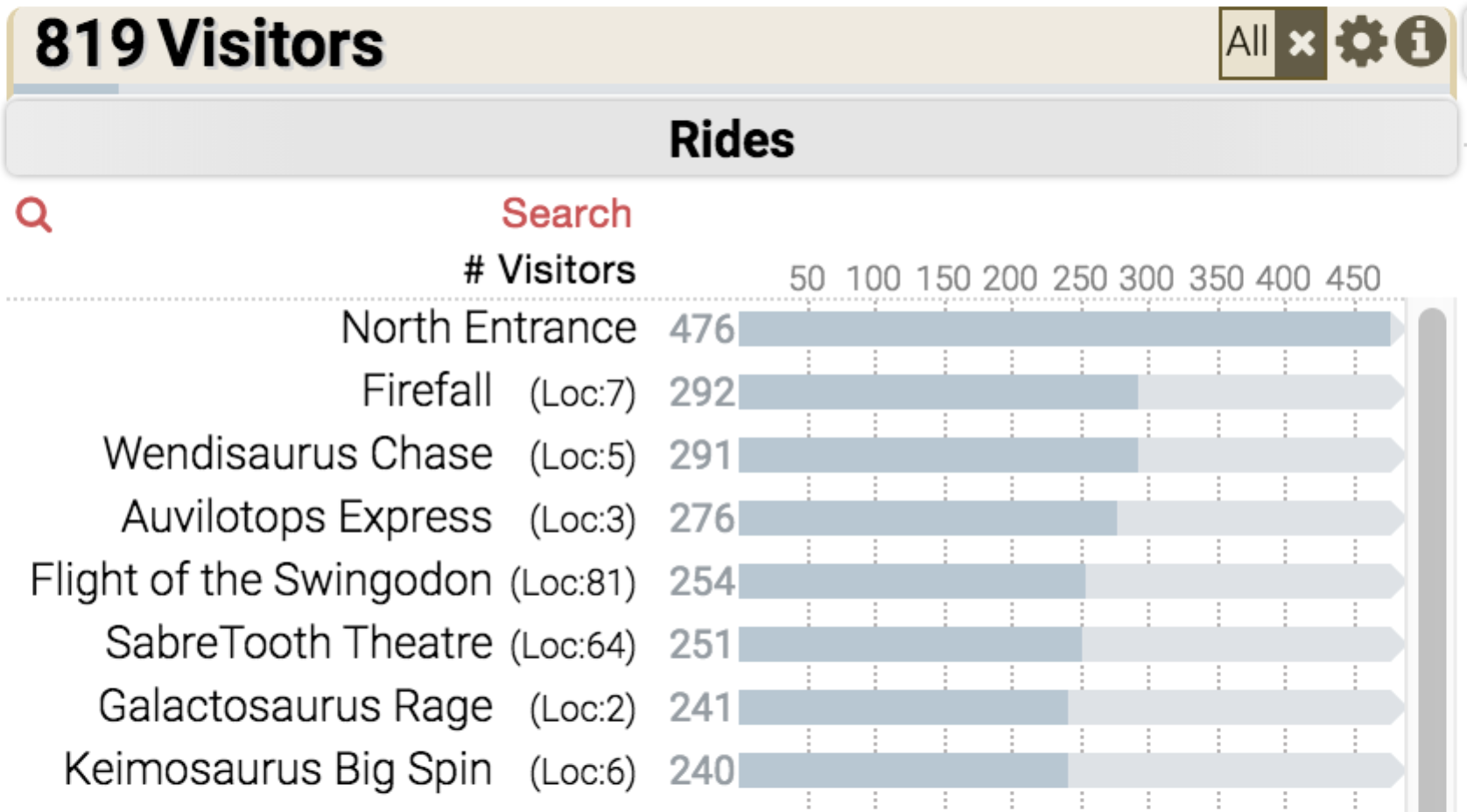Open the info circle icon
Screen dimensions: 1467x812
pos(1420,42)
